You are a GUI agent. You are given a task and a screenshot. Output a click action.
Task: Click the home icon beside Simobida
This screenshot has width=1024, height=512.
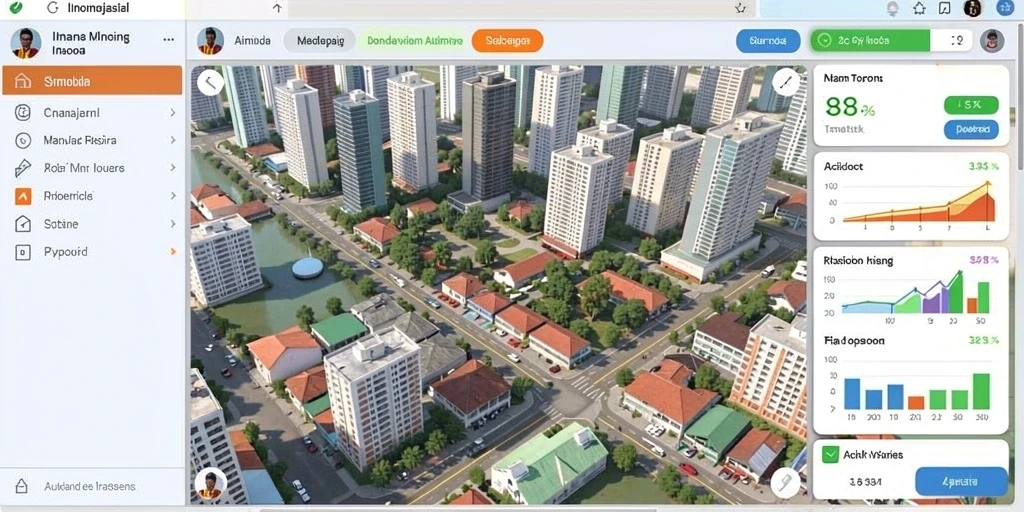coord(23,82)
